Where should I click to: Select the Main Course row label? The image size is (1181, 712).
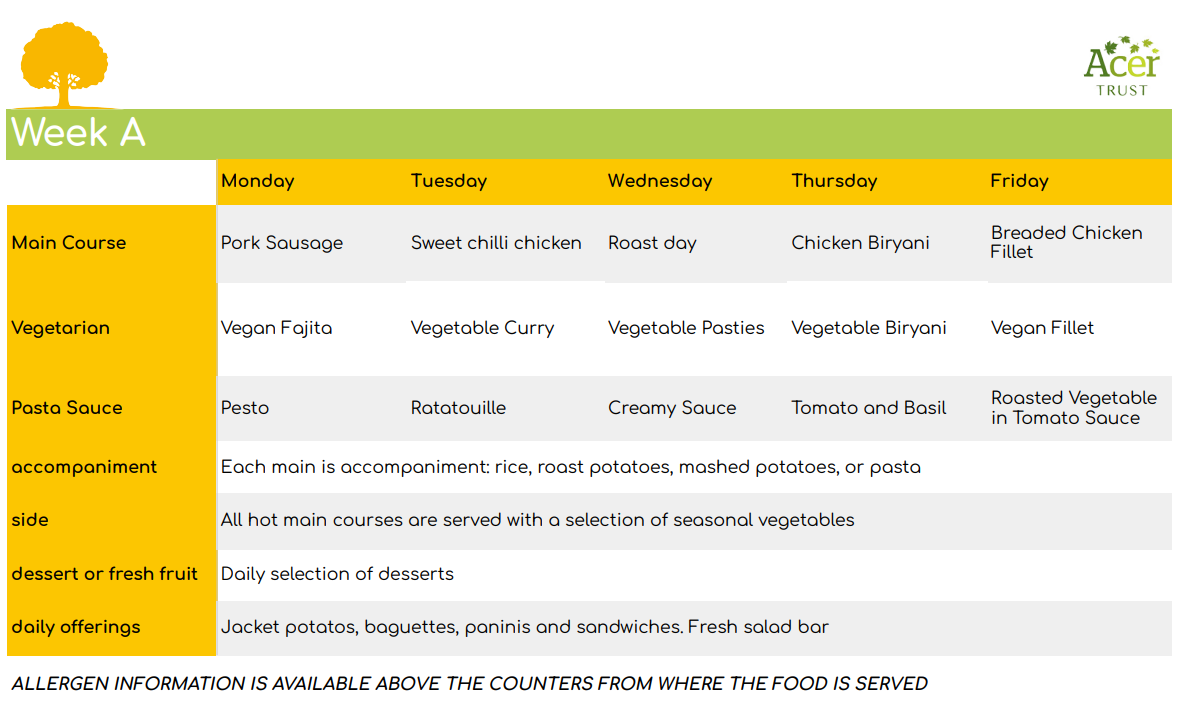[x=69, y=243]
